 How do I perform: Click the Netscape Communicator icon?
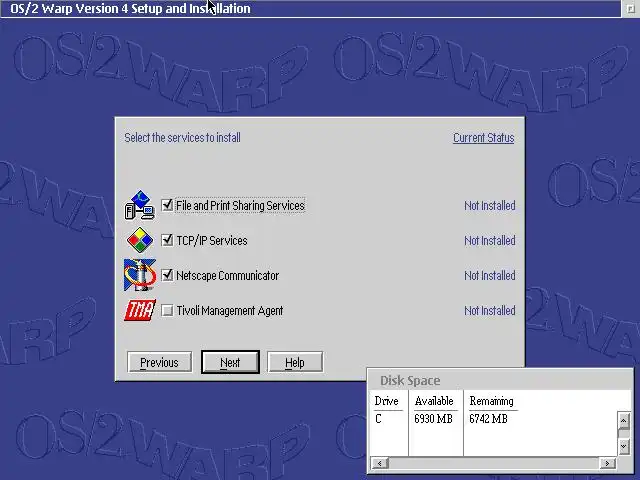(140, 275)
